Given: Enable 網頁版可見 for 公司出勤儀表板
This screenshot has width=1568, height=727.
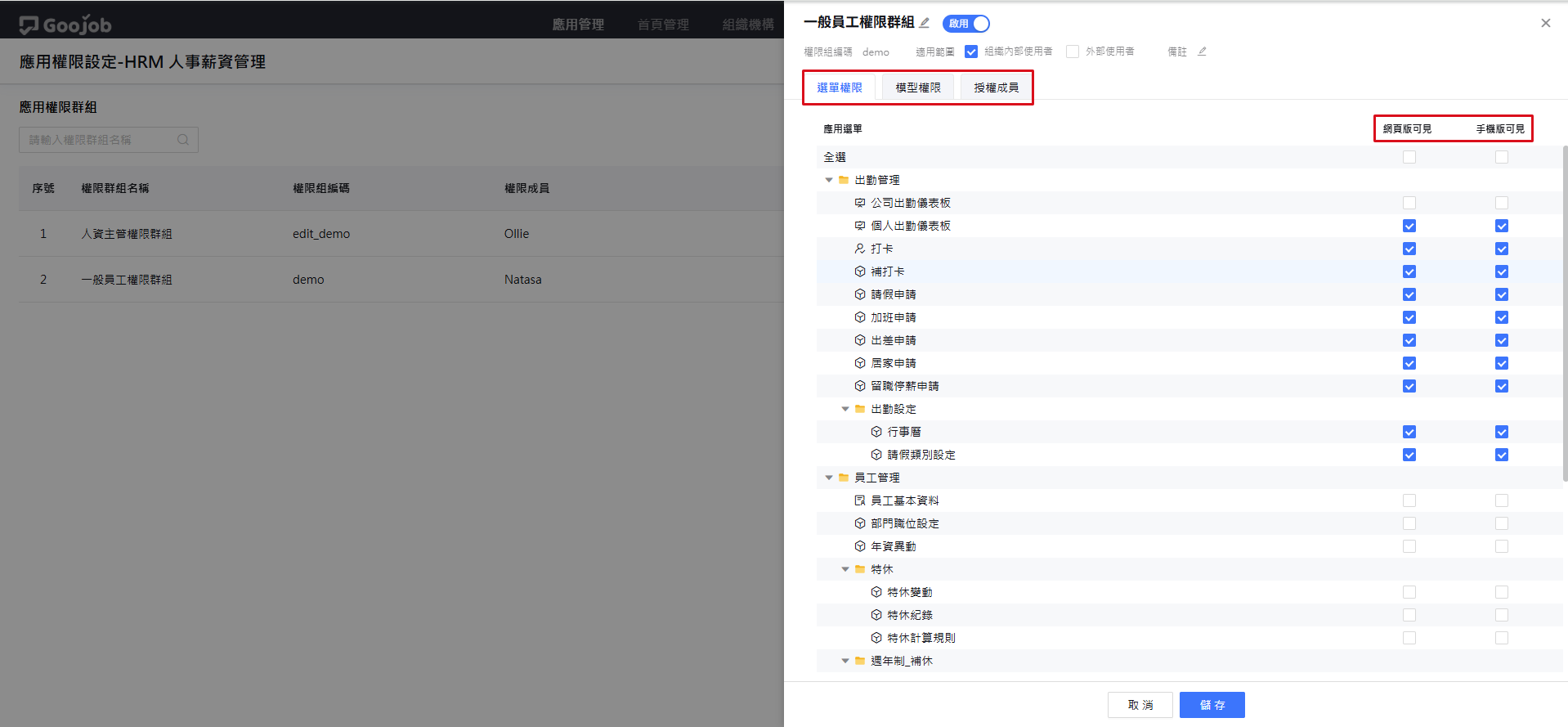Looking at the screenshot, I should [x=1409, y=203].
